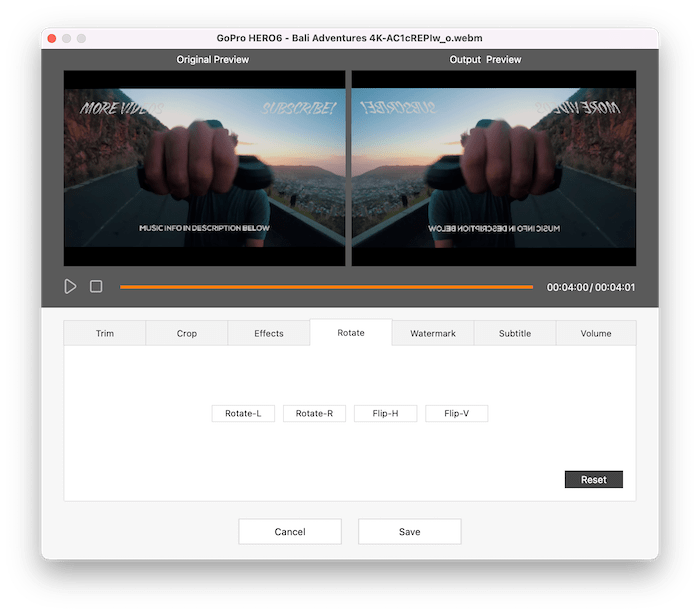The image size is (700, 614).
Task: Click the Original Preview video frame
Action: (204, 168)
